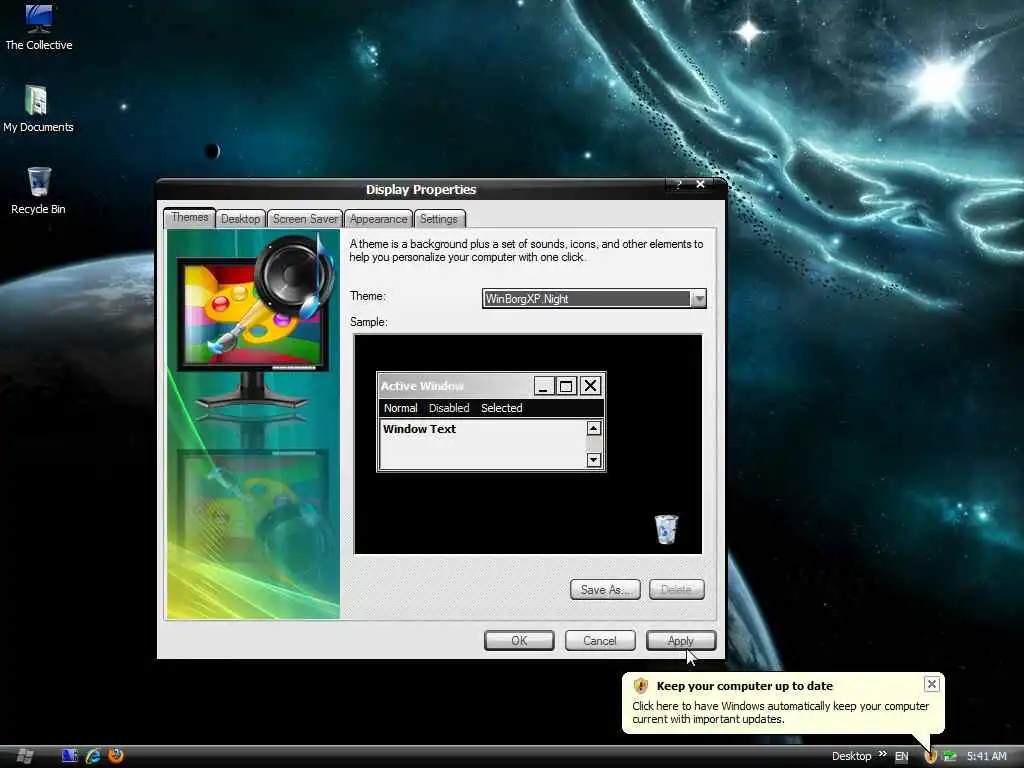Click minimize button in sample Active Window
This screenshot has height=768, width=1024.
pos(543,386)
